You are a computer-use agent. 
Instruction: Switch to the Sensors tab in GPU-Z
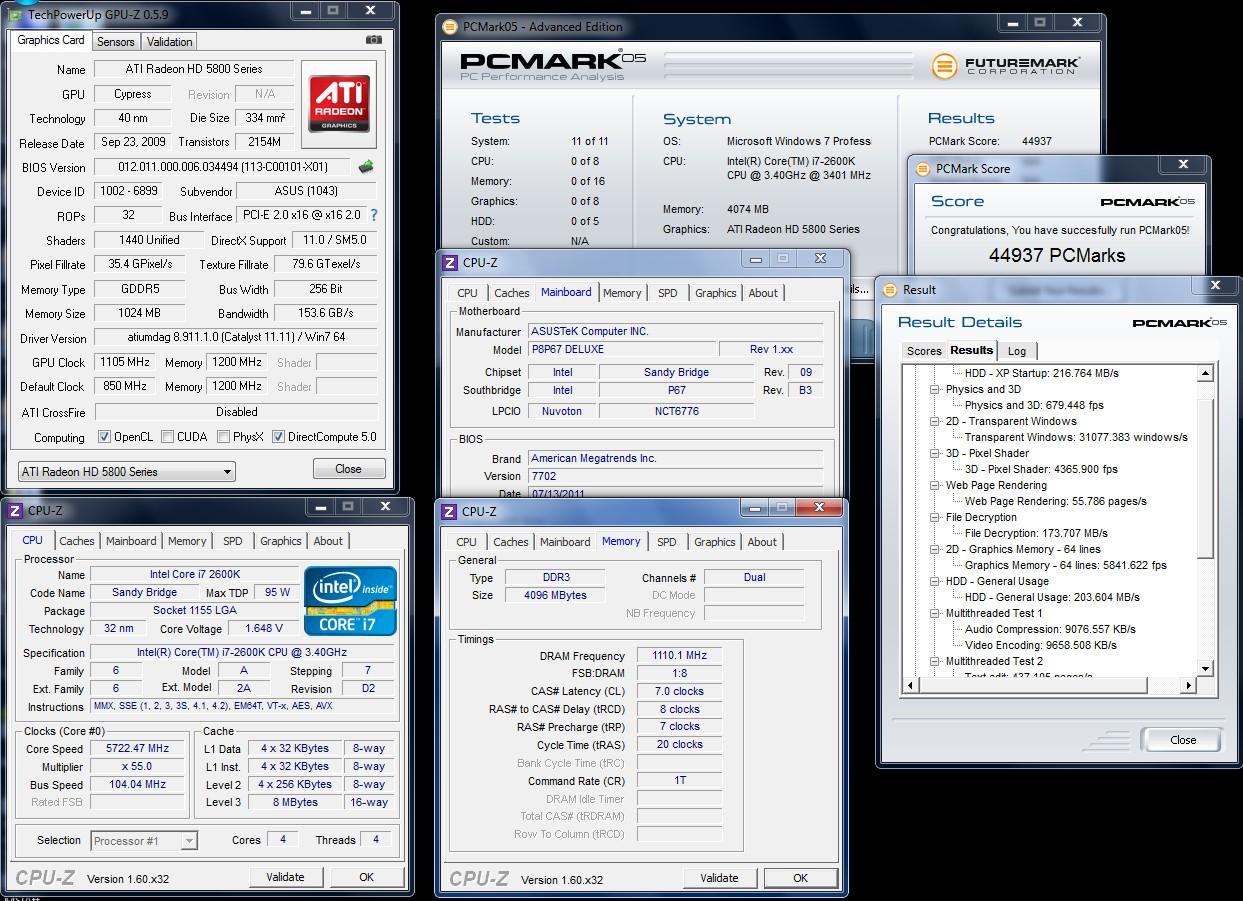pos(115,42)
